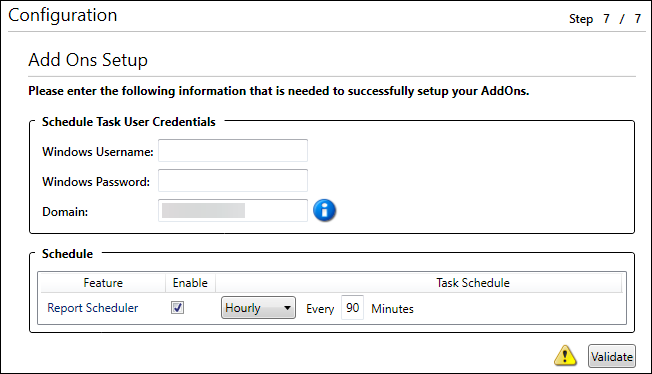
Task: Click the Enable column header
Action: tap(190, 283)
